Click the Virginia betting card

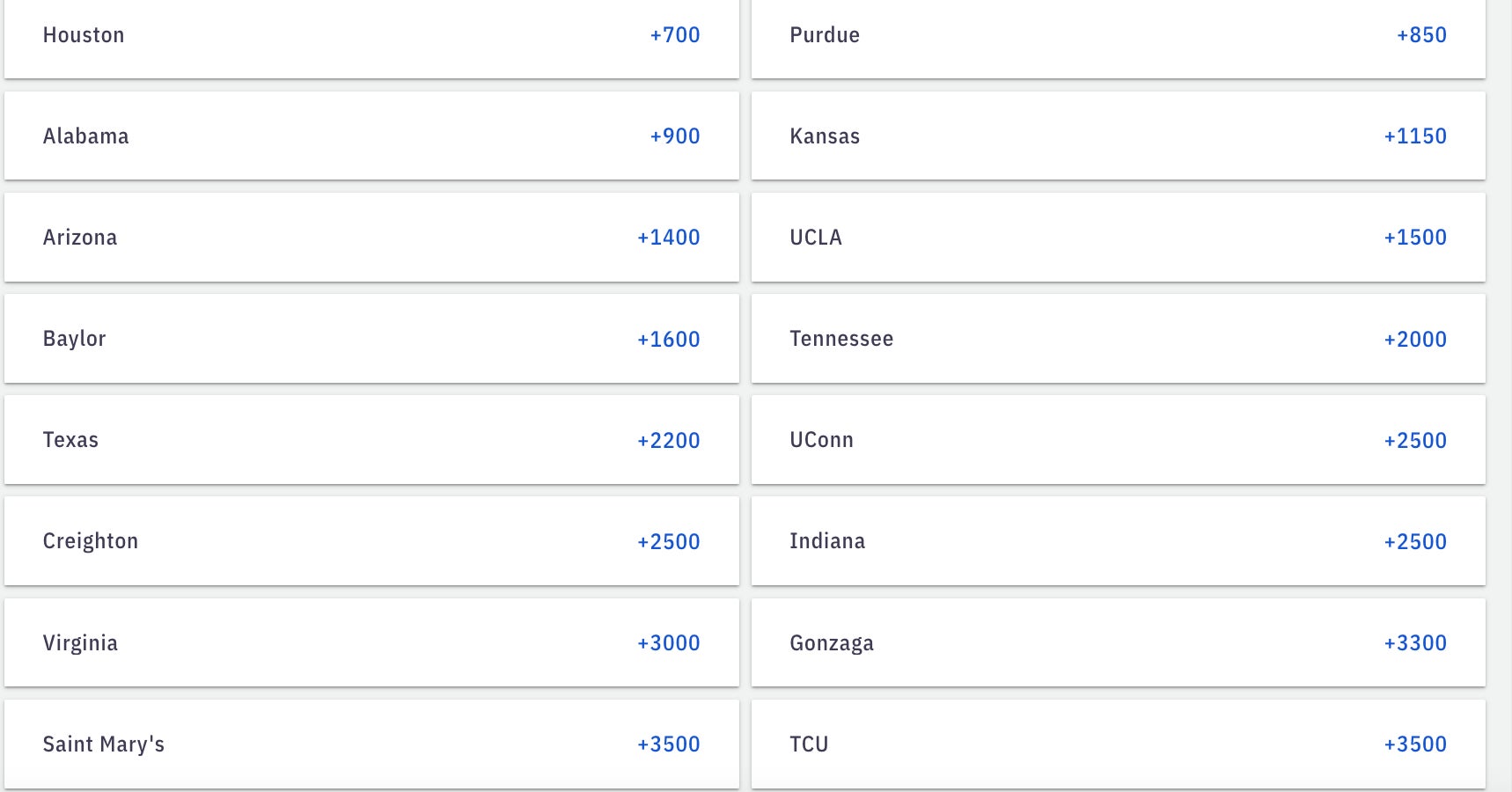tap(371, 642)
